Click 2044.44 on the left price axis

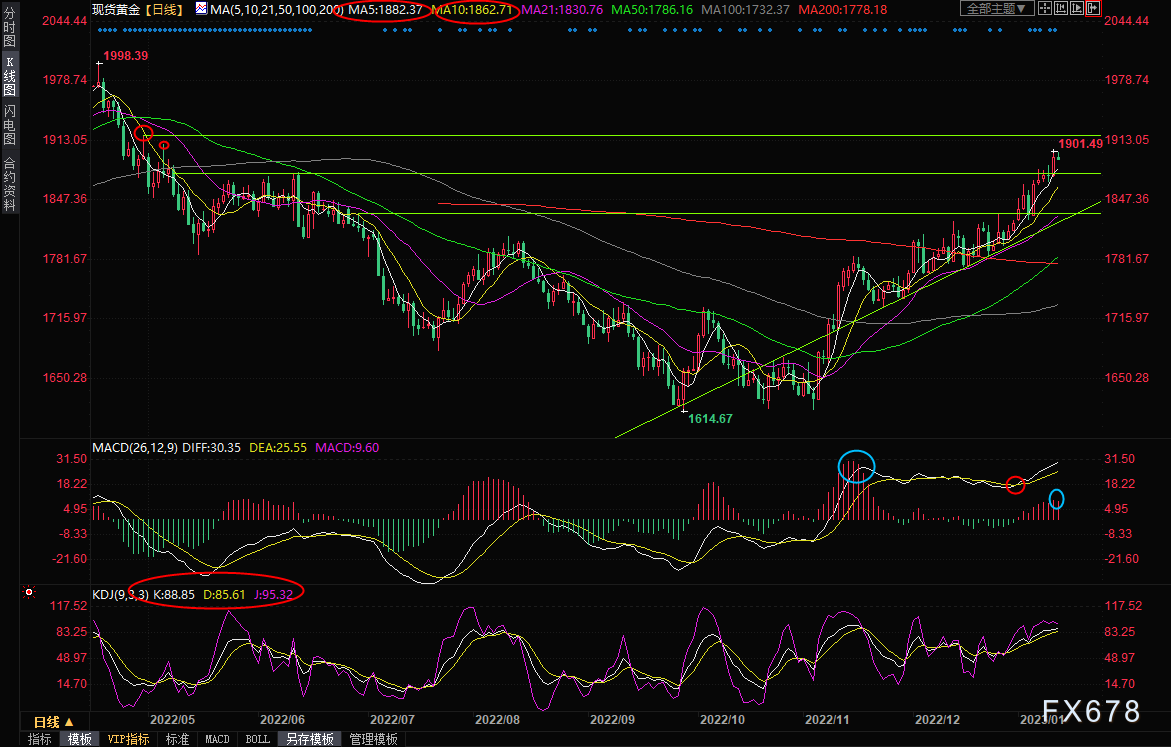(x=64, y=20)
